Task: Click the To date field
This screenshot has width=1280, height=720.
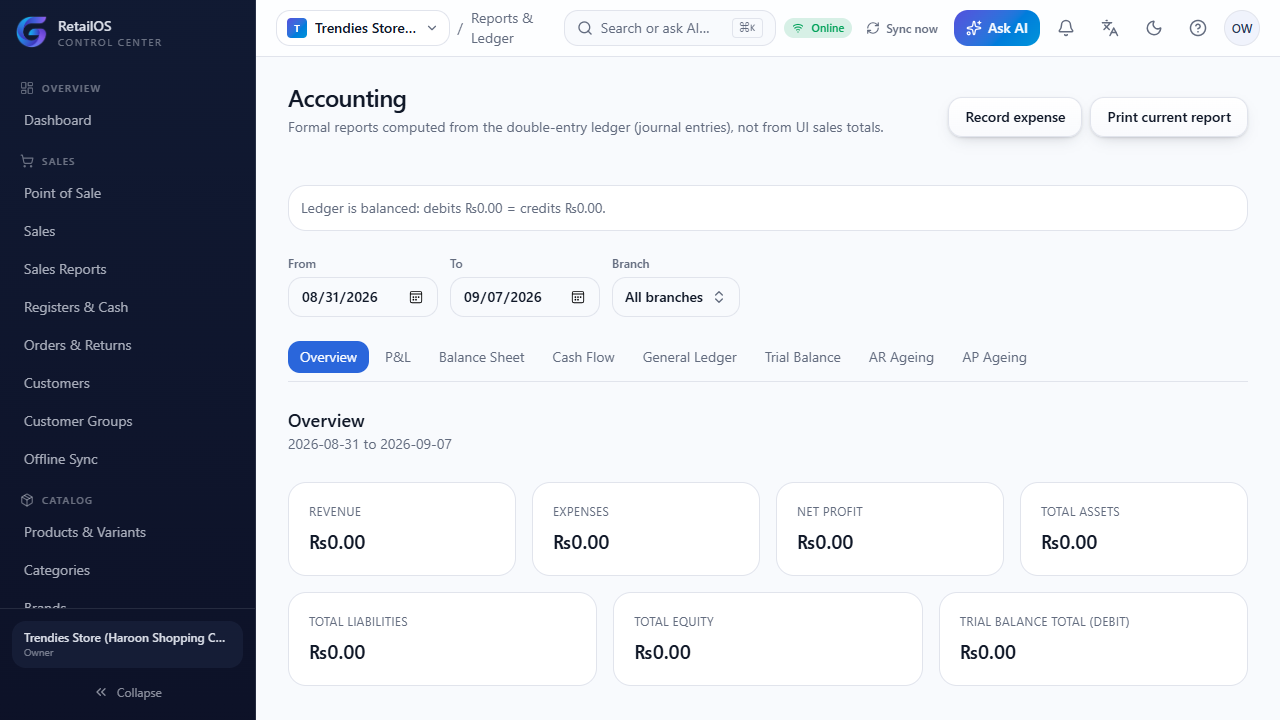Action: coord(525,297)
